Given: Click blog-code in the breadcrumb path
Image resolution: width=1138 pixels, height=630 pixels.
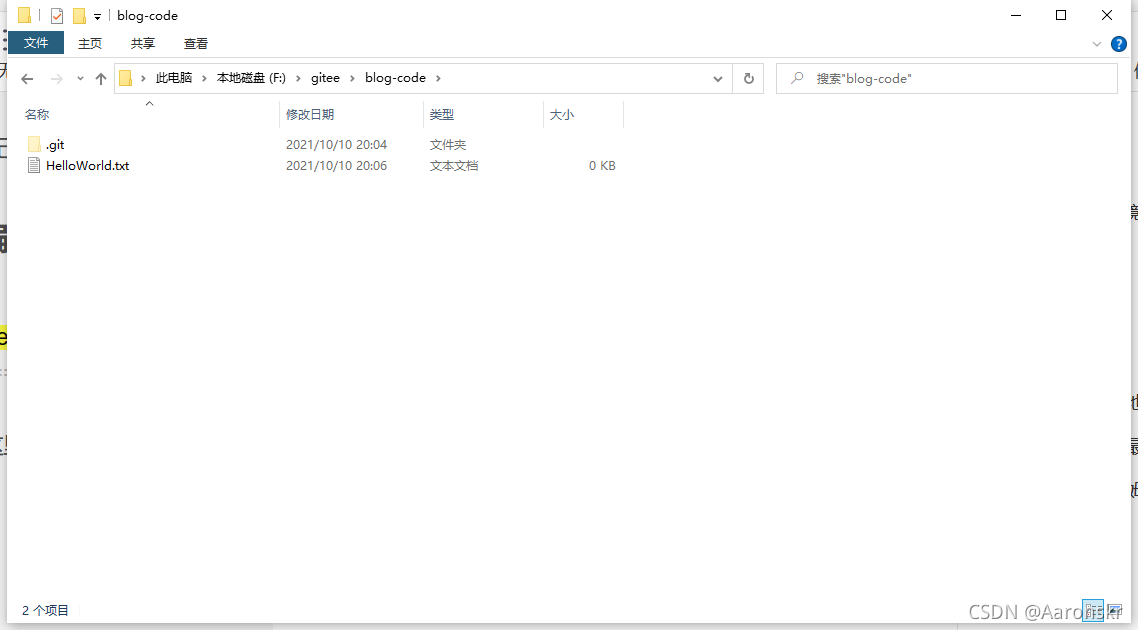Looking at the screenshot, I should tap(396, 78).
